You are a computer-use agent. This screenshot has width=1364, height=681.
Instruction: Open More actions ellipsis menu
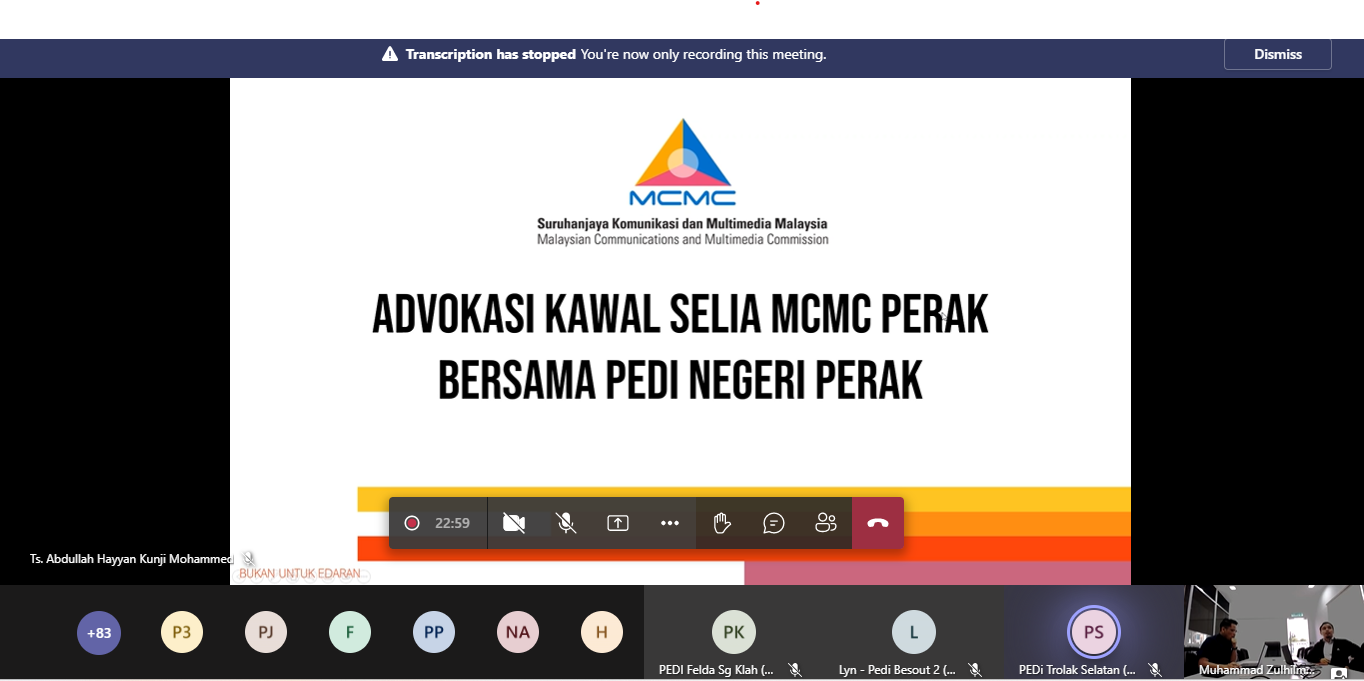point(670,523)
